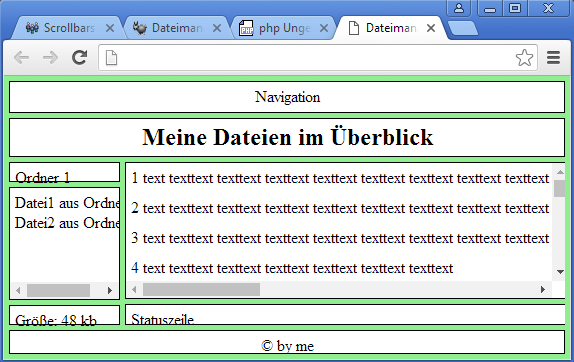This screenshot has width=574, height=362.
Task: Click the up arrow of text area scrollbar
Action: click(x=560, y=172)
